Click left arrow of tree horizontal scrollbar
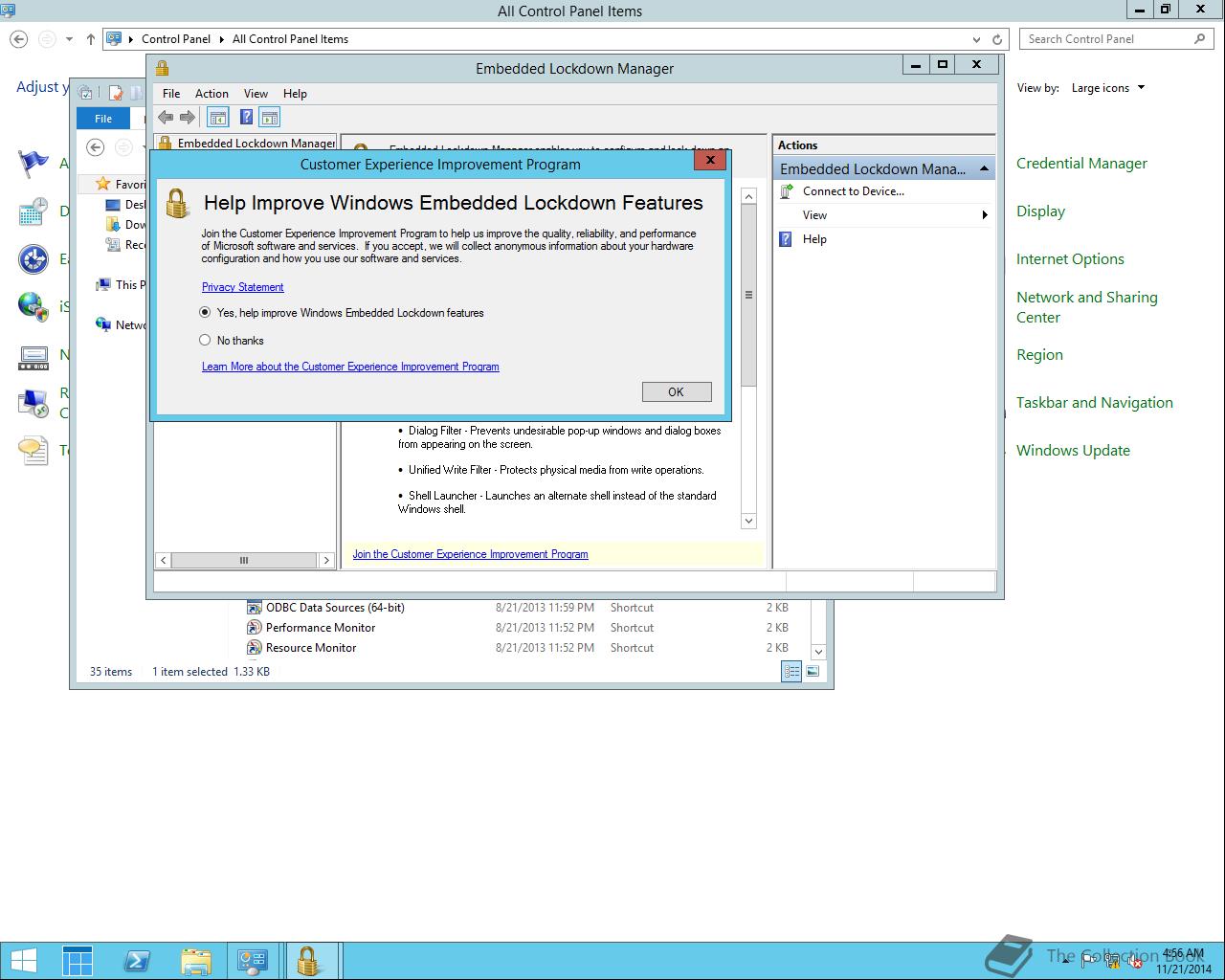This screenshot has width=1225, height=980. point(164,560)
